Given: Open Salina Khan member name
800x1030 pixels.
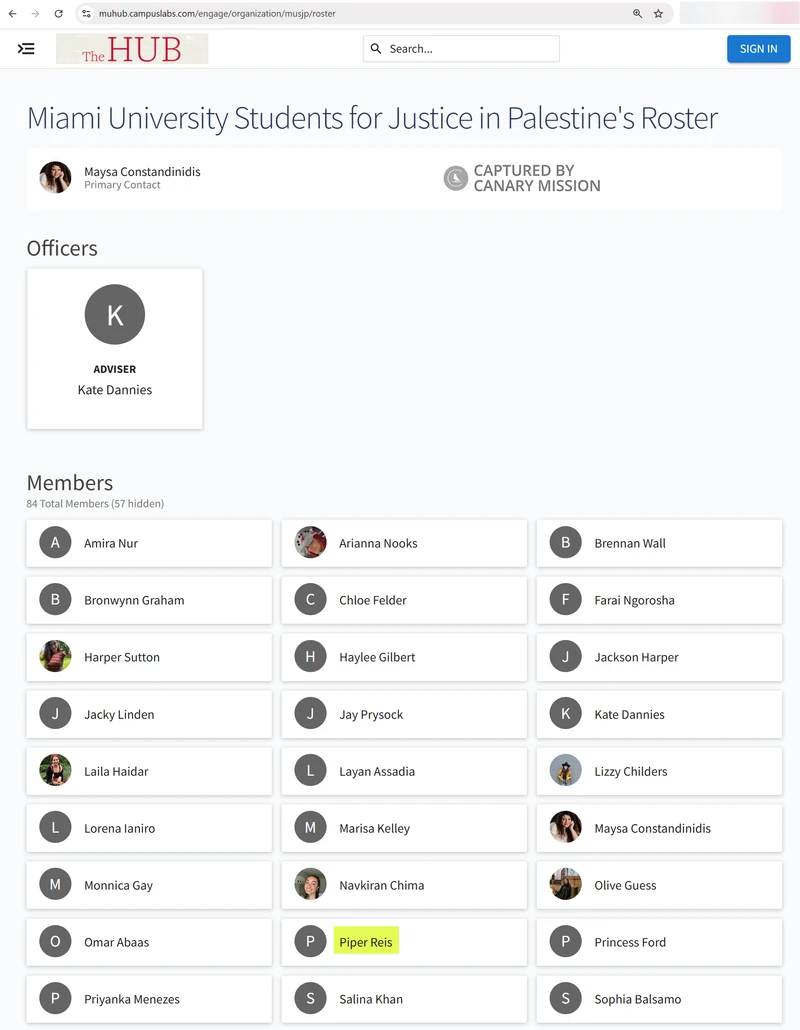Looking at the screenshot, I should tap(371, 999).
